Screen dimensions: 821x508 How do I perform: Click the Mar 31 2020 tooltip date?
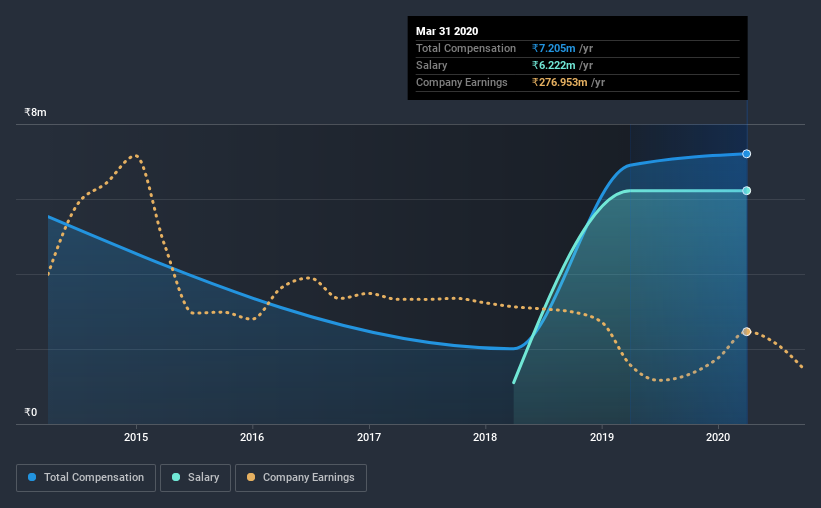pyautogui.click(x=447, y=31)
